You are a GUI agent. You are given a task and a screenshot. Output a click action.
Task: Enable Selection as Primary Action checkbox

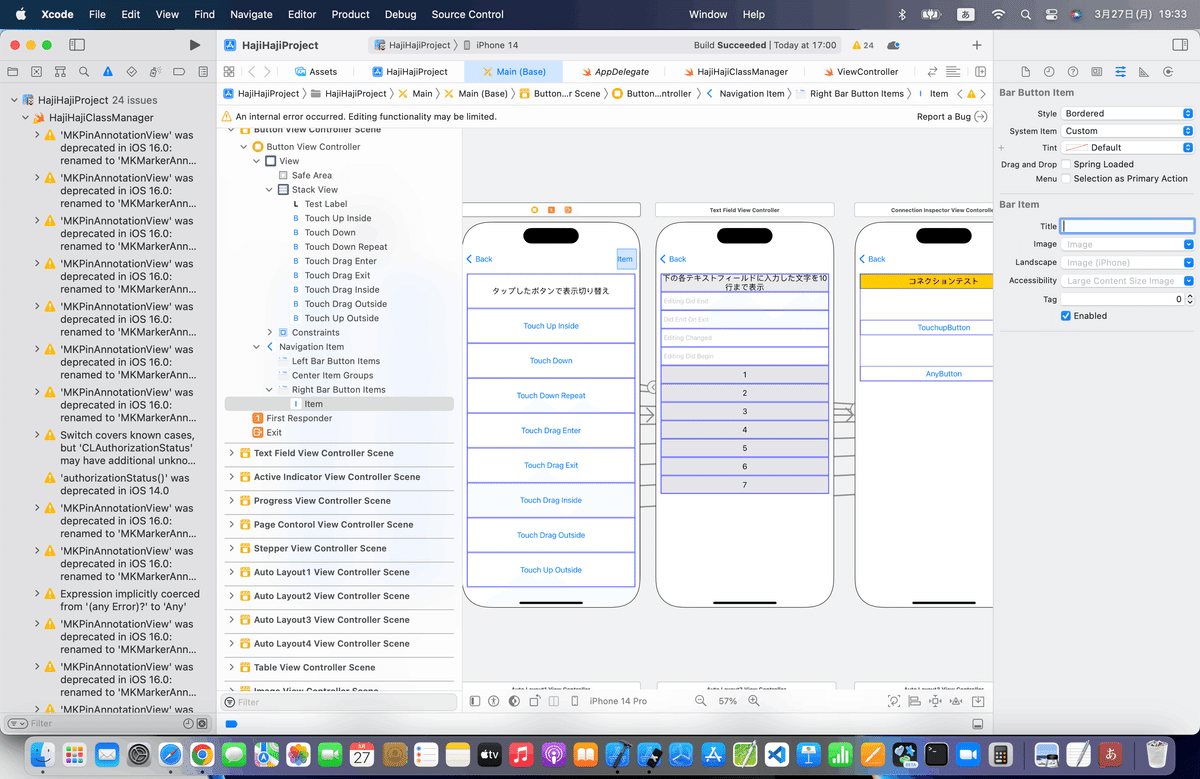tap(1066, 179)
